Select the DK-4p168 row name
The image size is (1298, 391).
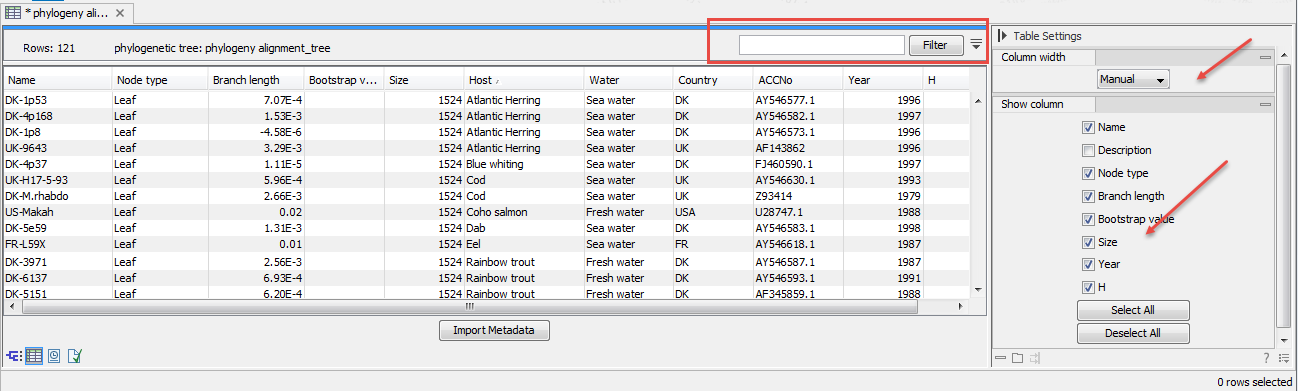pos(29,116)
